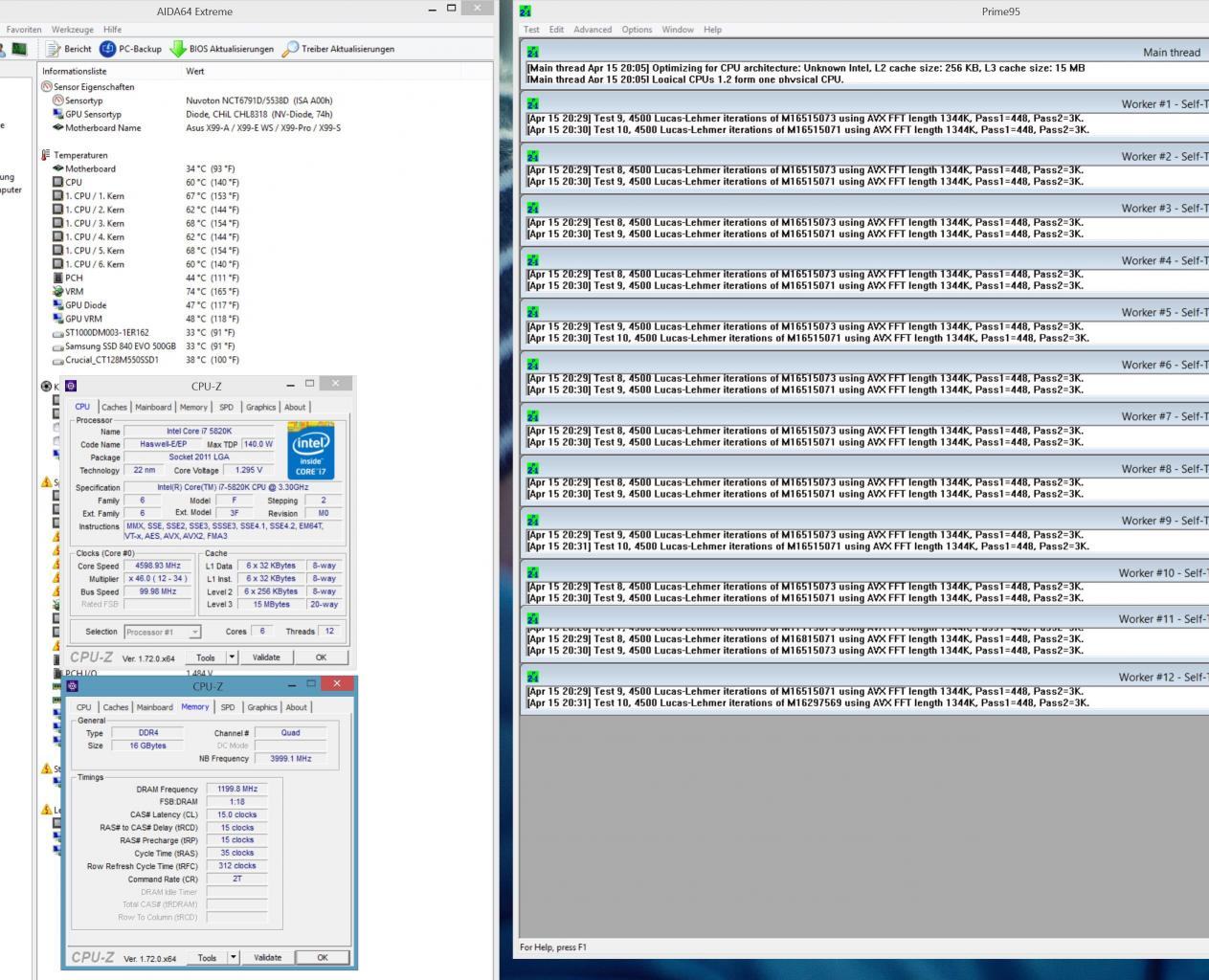Click the Crucial_CT128M550SSD1 drive icon
Viewport: 1209px width, 980px height.
click(x=58, y=360)
